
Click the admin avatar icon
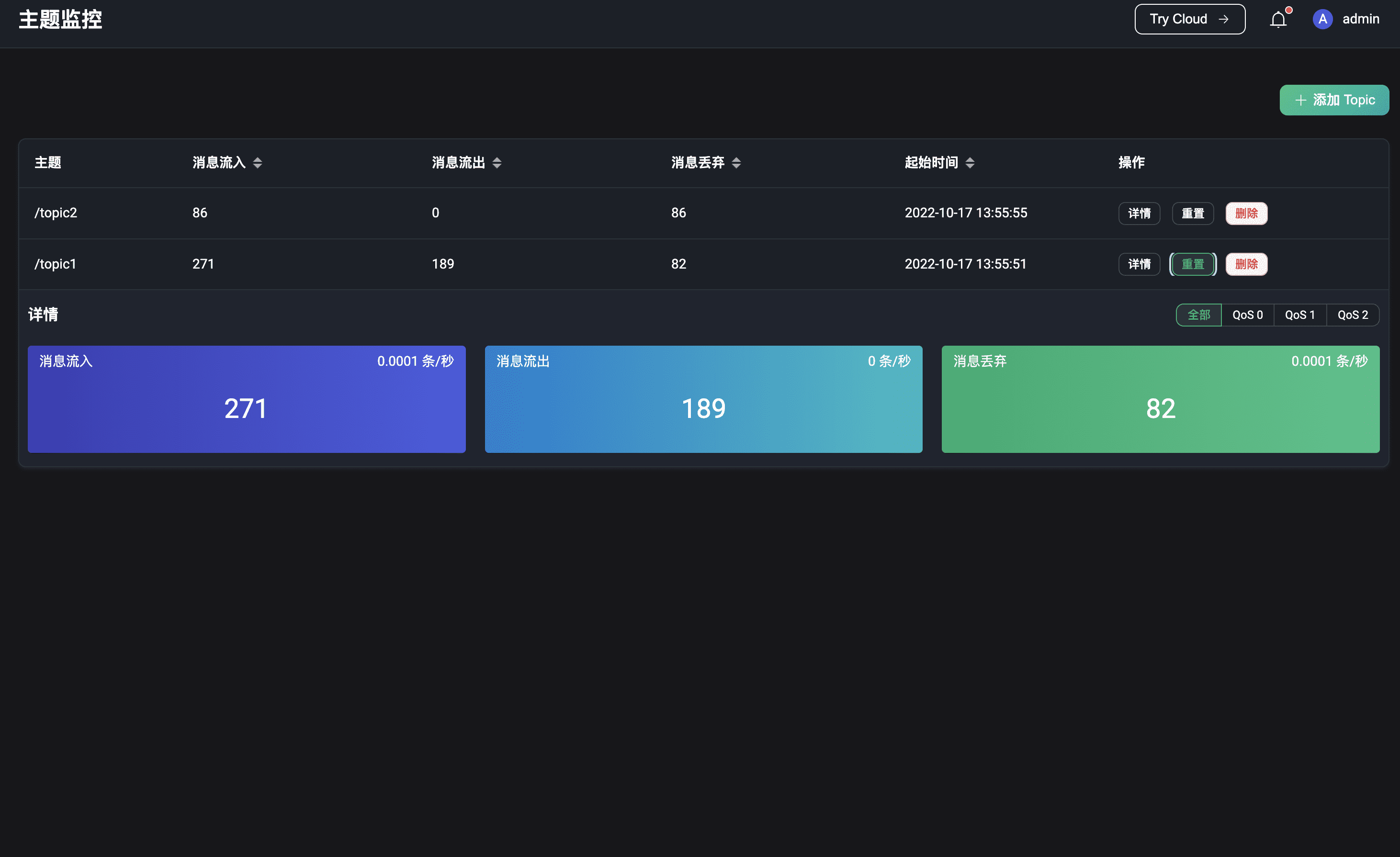coord(1322,19)
